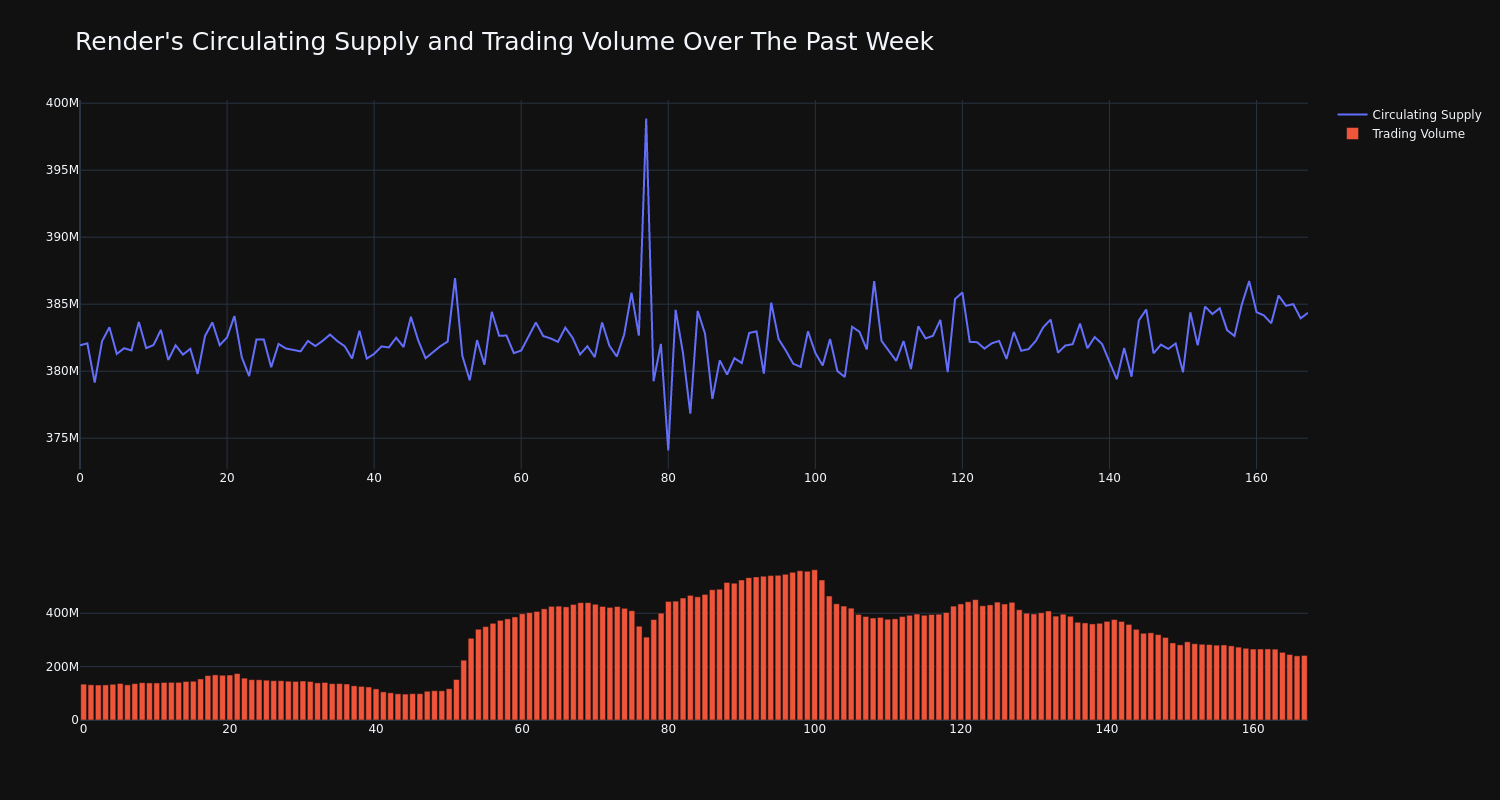Select the chart title text
The width and height of the screenshot is (1500, 800).
coord(504,42)
